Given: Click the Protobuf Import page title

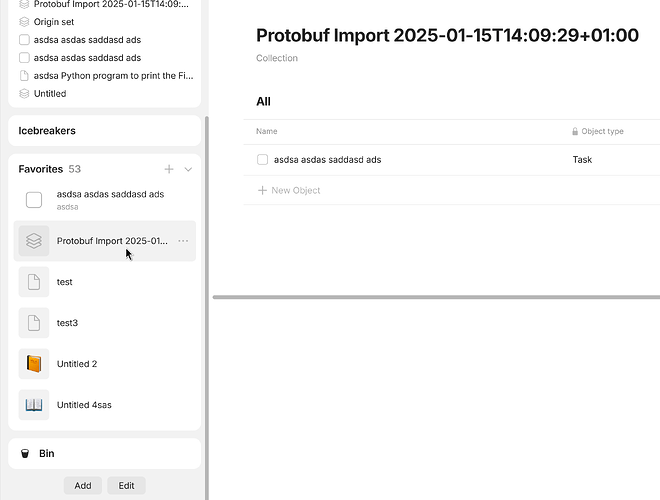Looking at the screenshot, I should click(x=447, y=35).
